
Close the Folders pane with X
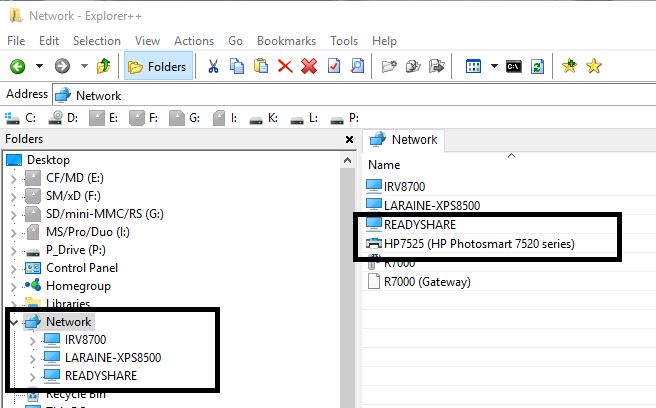coord(349,139)
